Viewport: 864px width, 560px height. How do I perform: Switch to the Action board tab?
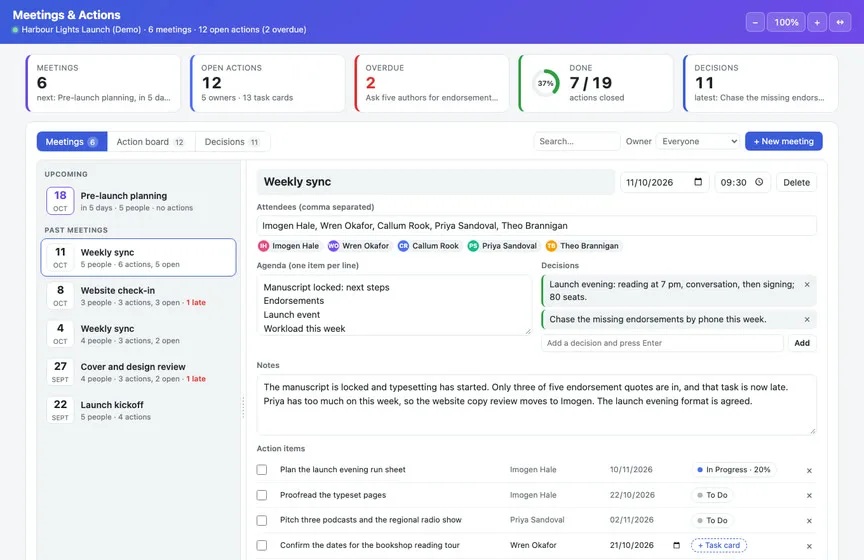click(x=150, y=142)
